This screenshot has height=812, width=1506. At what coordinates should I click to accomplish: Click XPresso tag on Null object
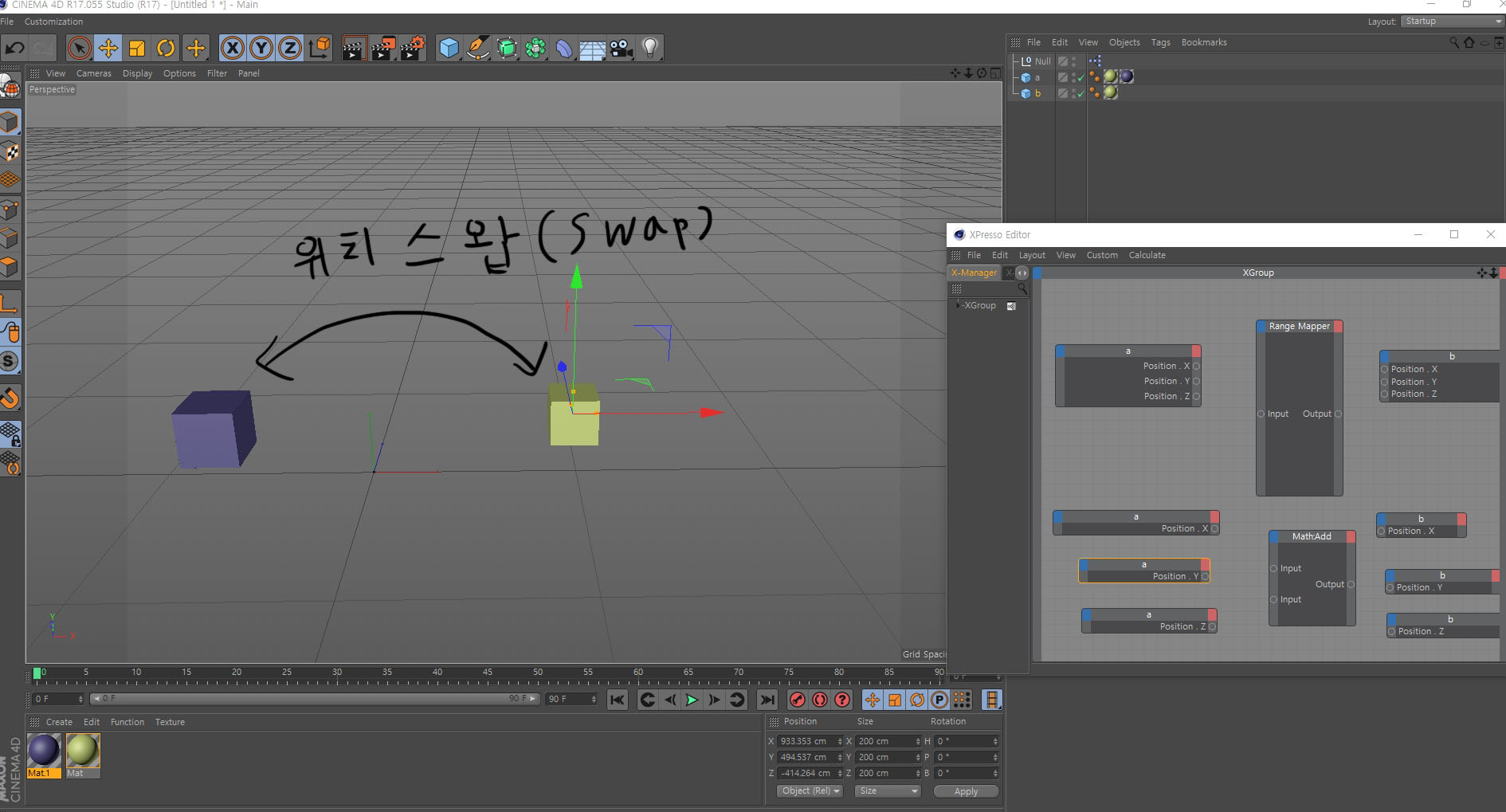pos(1095,61)
